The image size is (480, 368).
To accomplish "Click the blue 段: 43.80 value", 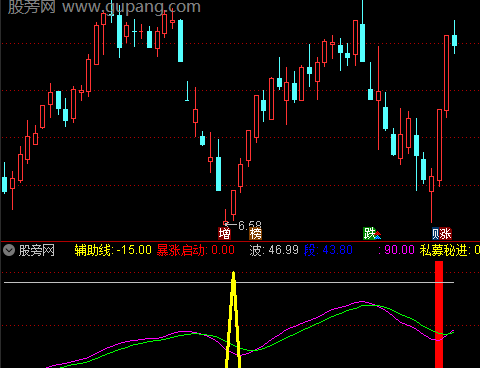I will tap(328, 250).
